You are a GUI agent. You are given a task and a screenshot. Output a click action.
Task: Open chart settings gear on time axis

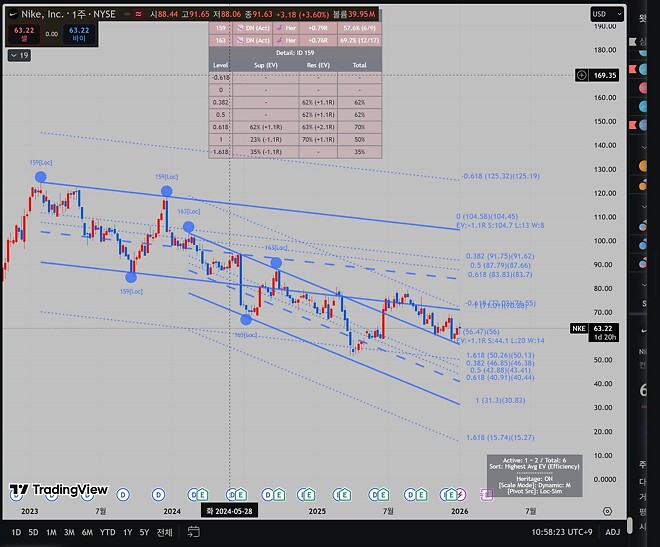pos(607,511)
